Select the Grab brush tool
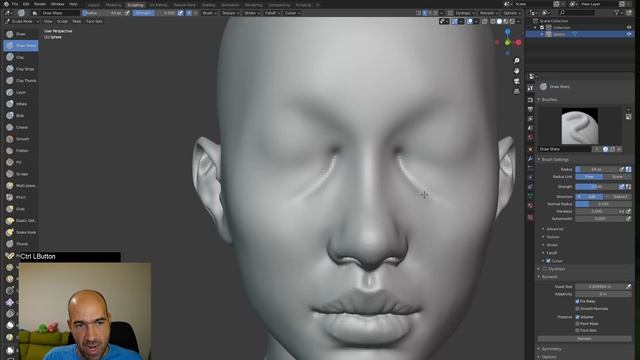This screenshot has height=360, width=640. coord(21,209)
